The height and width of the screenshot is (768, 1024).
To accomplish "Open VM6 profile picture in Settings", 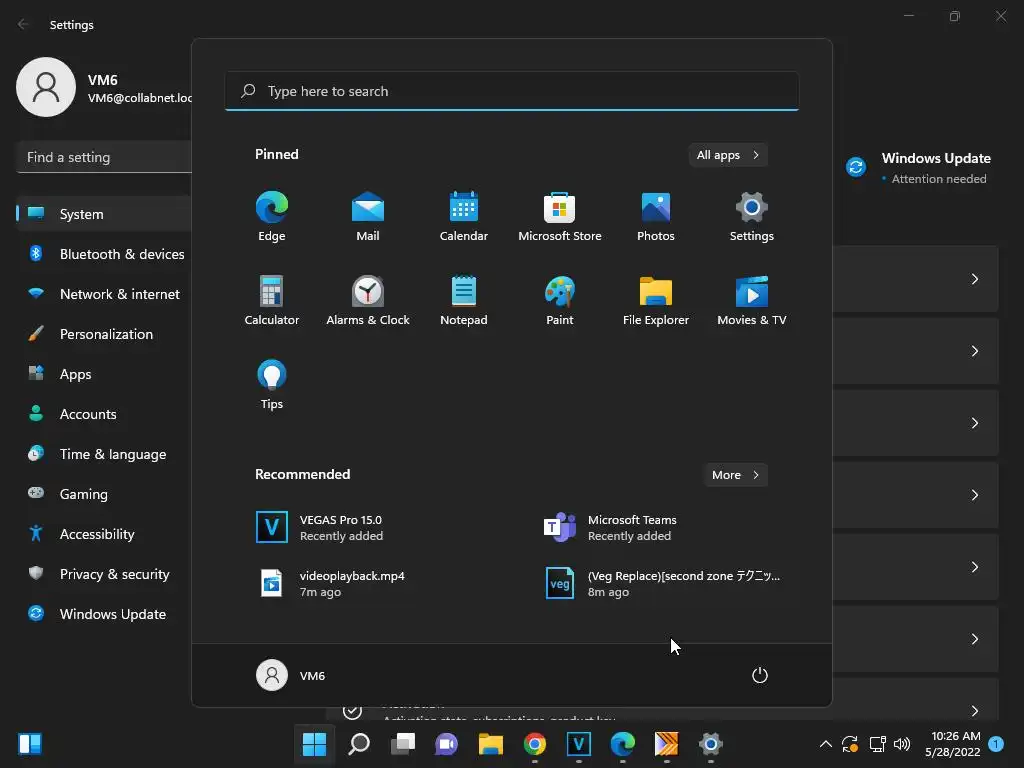I will pos(46,87).
